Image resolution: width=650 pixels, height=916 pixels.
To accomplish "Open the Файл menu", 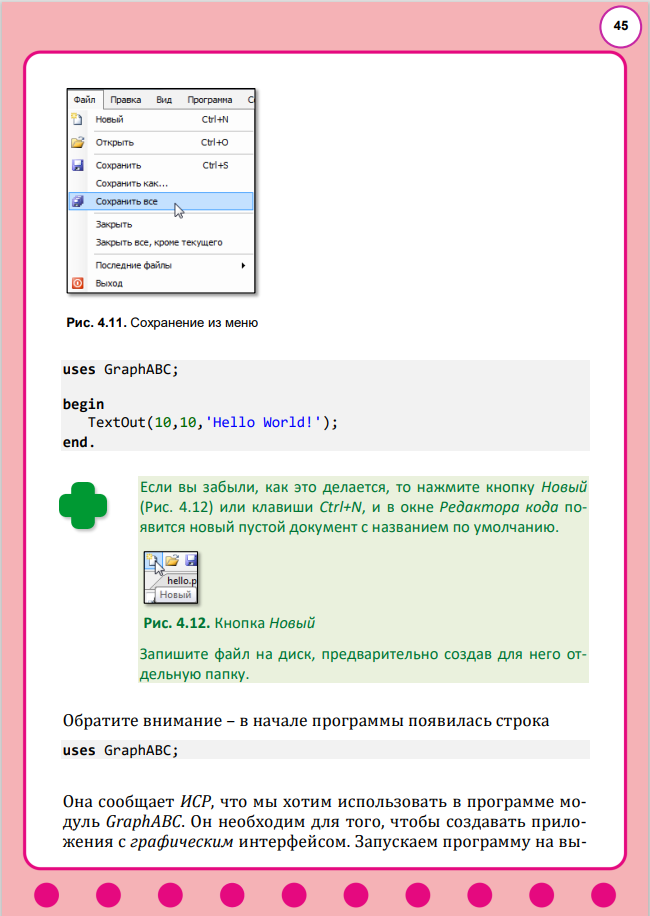I will pos(84,100).
